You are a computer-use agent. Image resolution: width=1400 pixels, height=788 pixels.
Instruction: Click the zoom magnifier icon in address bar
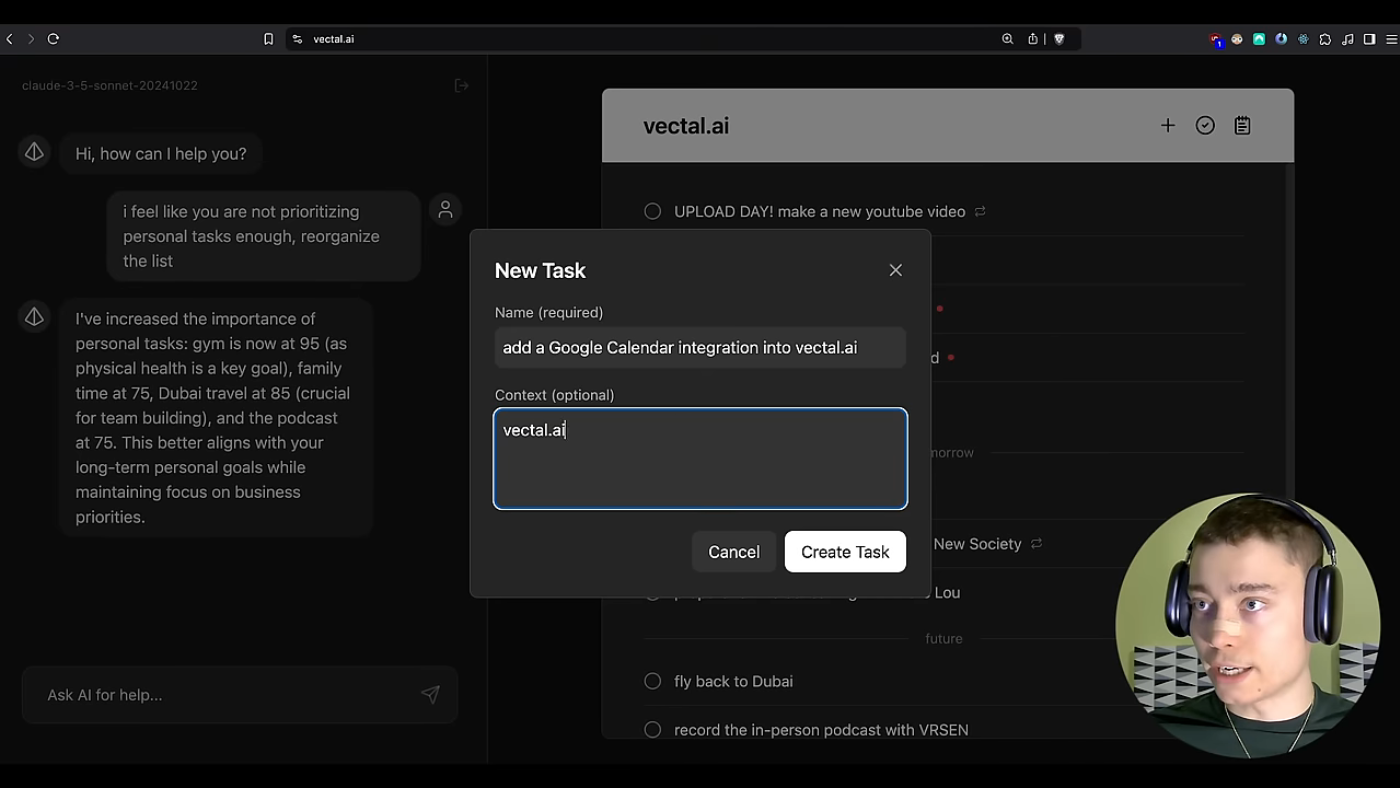(1007, 39)
